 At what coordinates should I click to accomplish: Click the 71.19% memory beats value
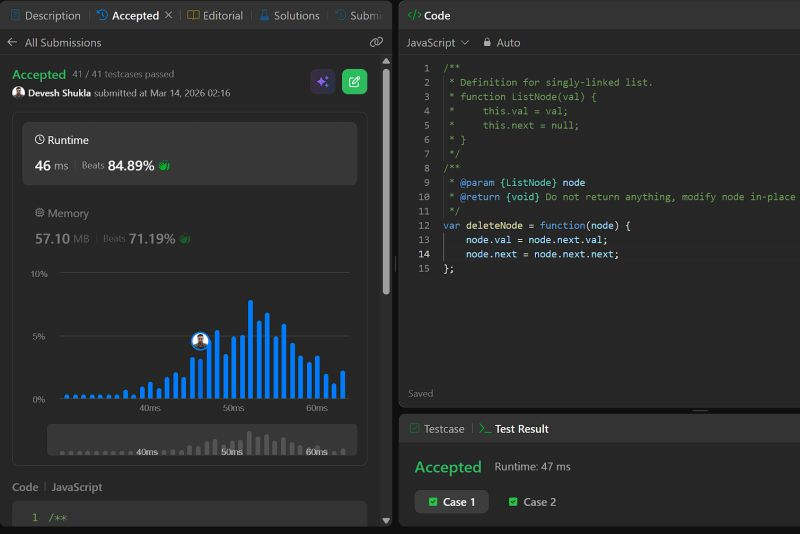[152, 239]
